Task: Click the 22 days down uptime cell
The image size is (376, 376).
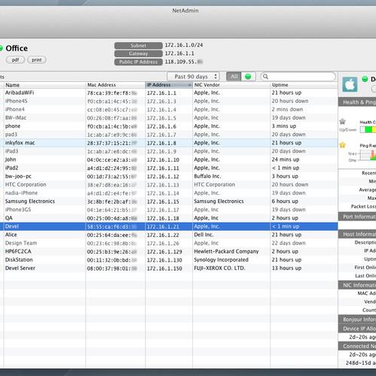Action: (288, 243)
